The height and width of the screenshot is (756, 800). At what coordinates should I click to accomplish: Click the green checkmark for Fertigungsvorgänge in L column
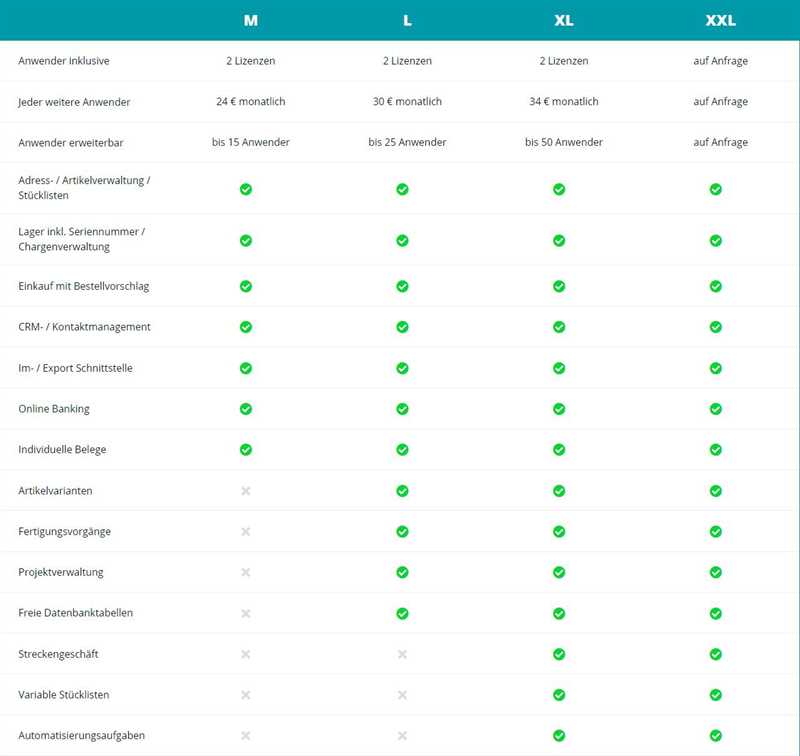pyautogui.click(x=402, y=532)
